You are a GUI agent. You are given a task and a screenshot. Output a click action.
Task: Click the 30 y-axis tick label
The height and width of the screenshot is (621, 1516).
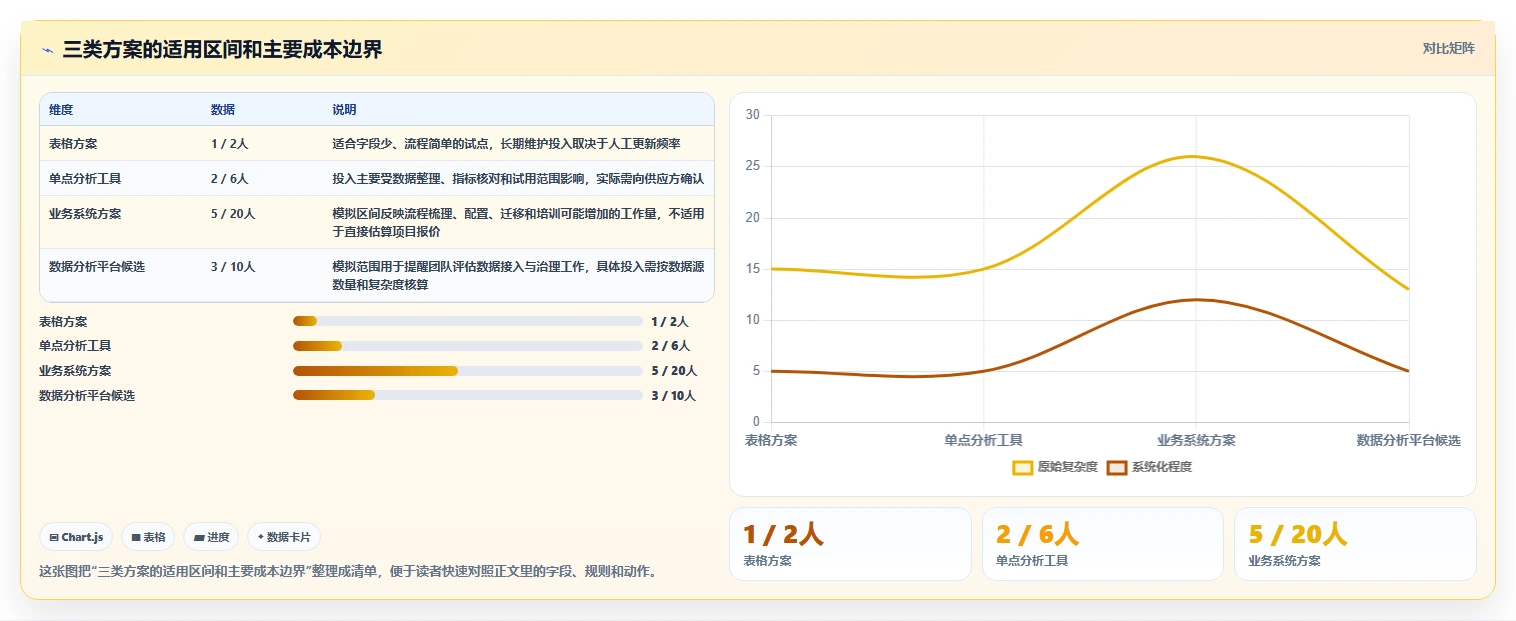(x=753, y=115)
